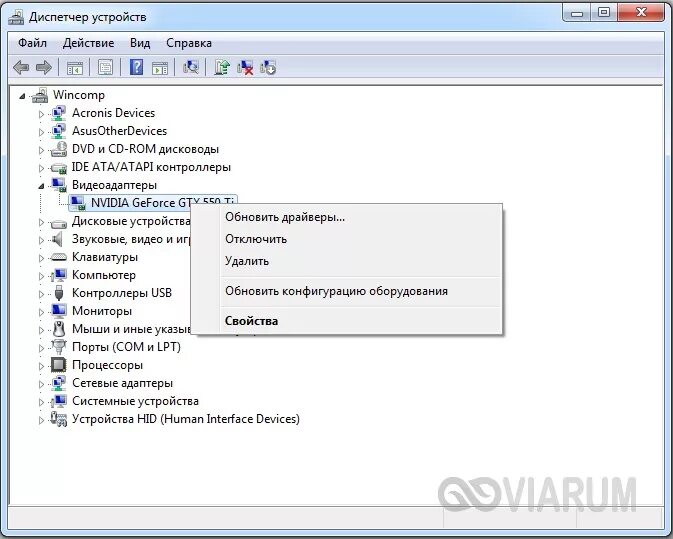Choose Удалить in the context menu
The height and width of the screenshot is (539, 673).
(x=247, y=261)
